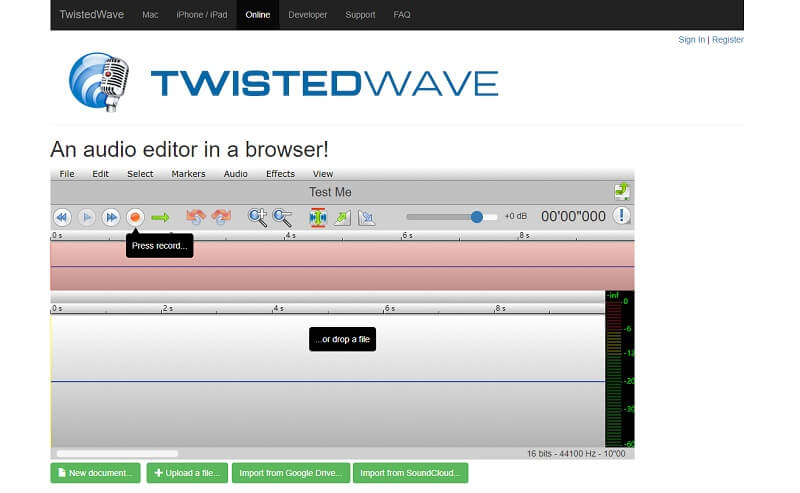Open the Mac page in navbar

pos(150,15)
